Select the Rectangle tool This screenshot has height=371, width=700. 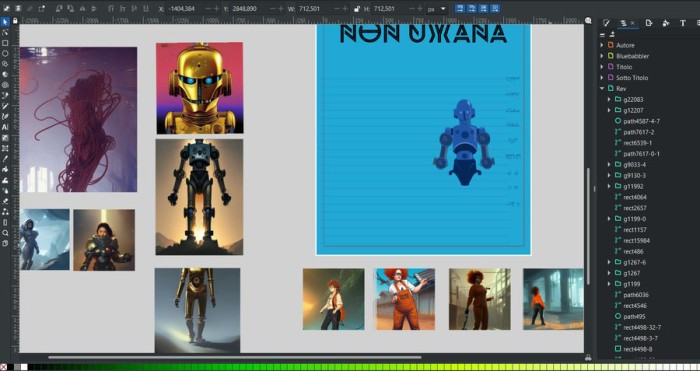[x=5, y=43]
